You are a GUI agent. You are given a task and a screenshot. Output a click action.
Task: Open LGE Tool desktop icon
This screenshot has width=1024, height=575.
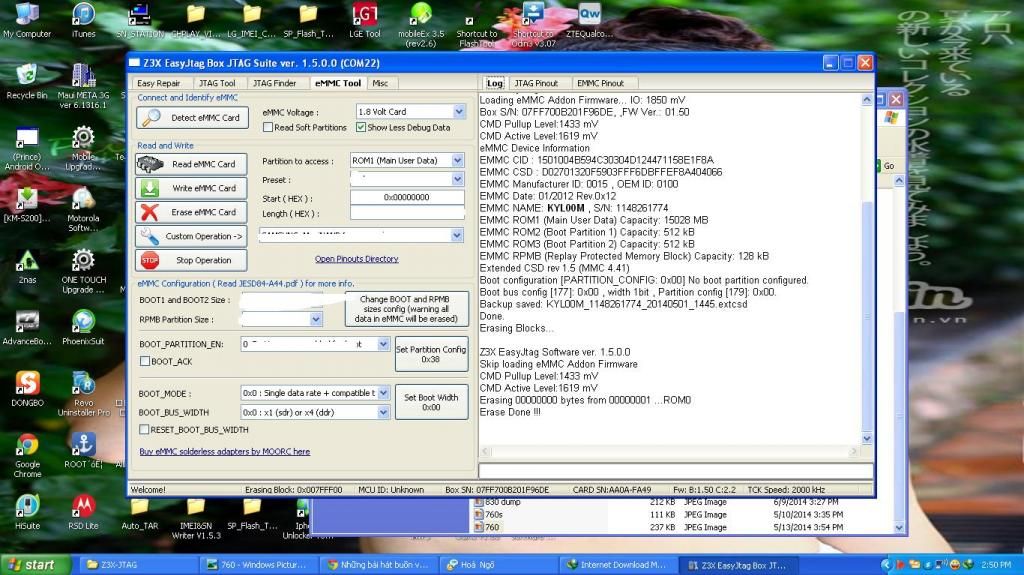[364, 21]
